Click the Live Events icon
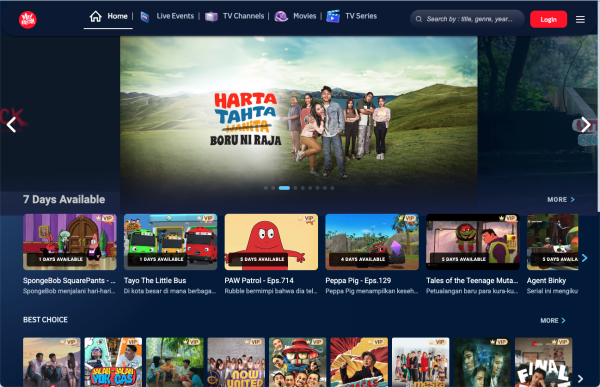The image size is (600, 387). [x=145, y=17]
